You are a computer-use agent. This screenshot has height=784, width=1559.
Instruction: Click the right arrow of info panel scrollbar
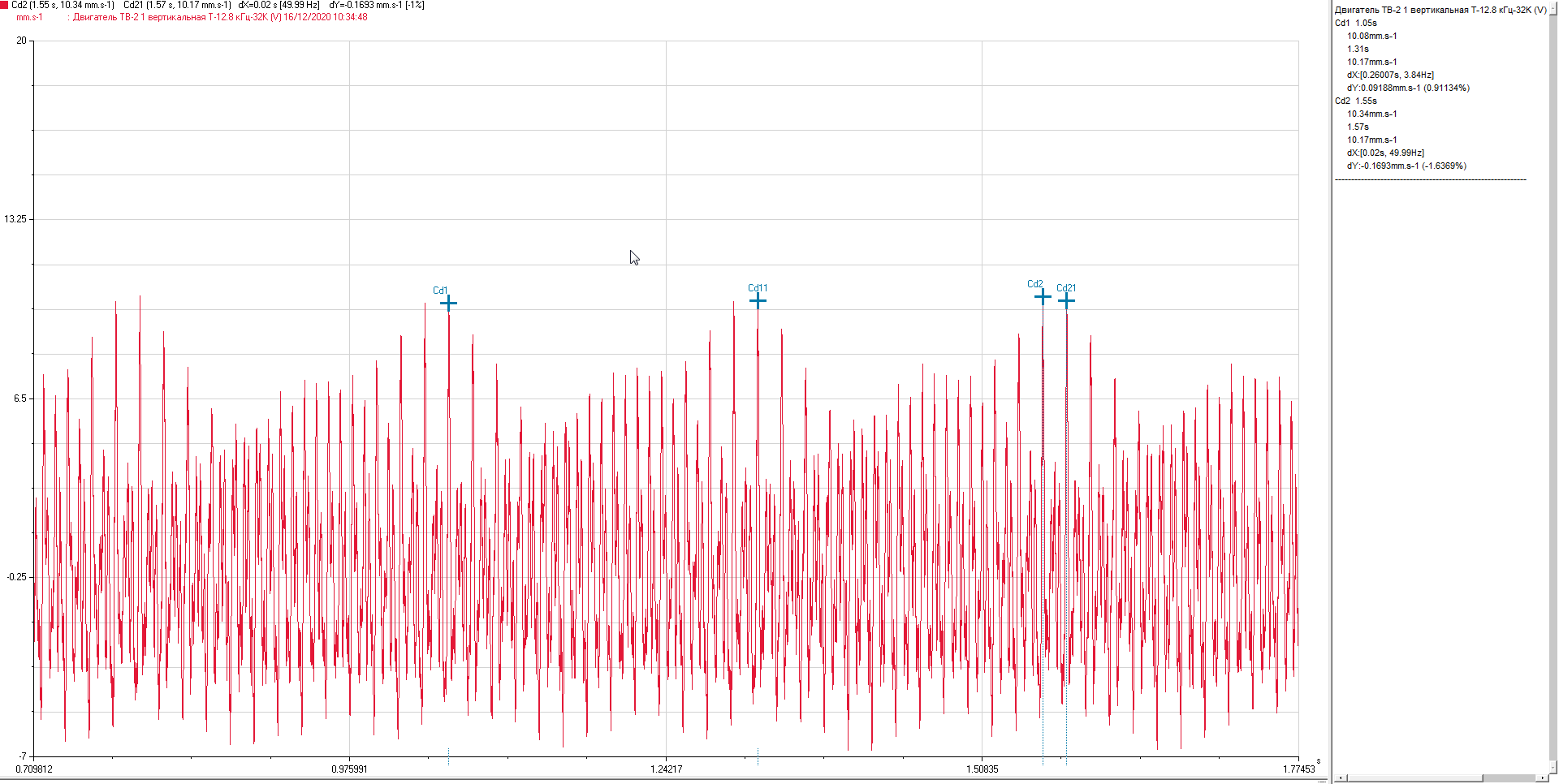click(1543, 778)
